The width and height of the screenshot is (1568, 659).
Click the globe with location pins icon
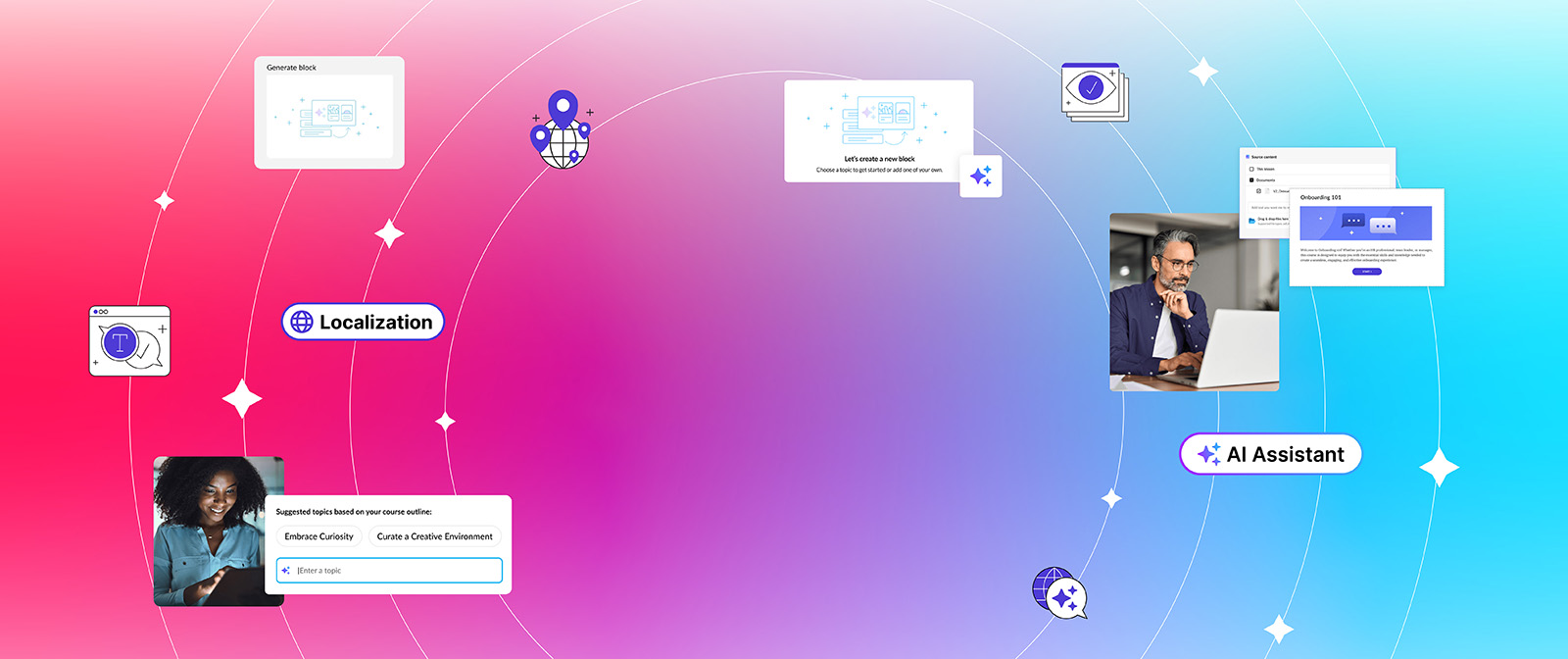tap(562, 129)
